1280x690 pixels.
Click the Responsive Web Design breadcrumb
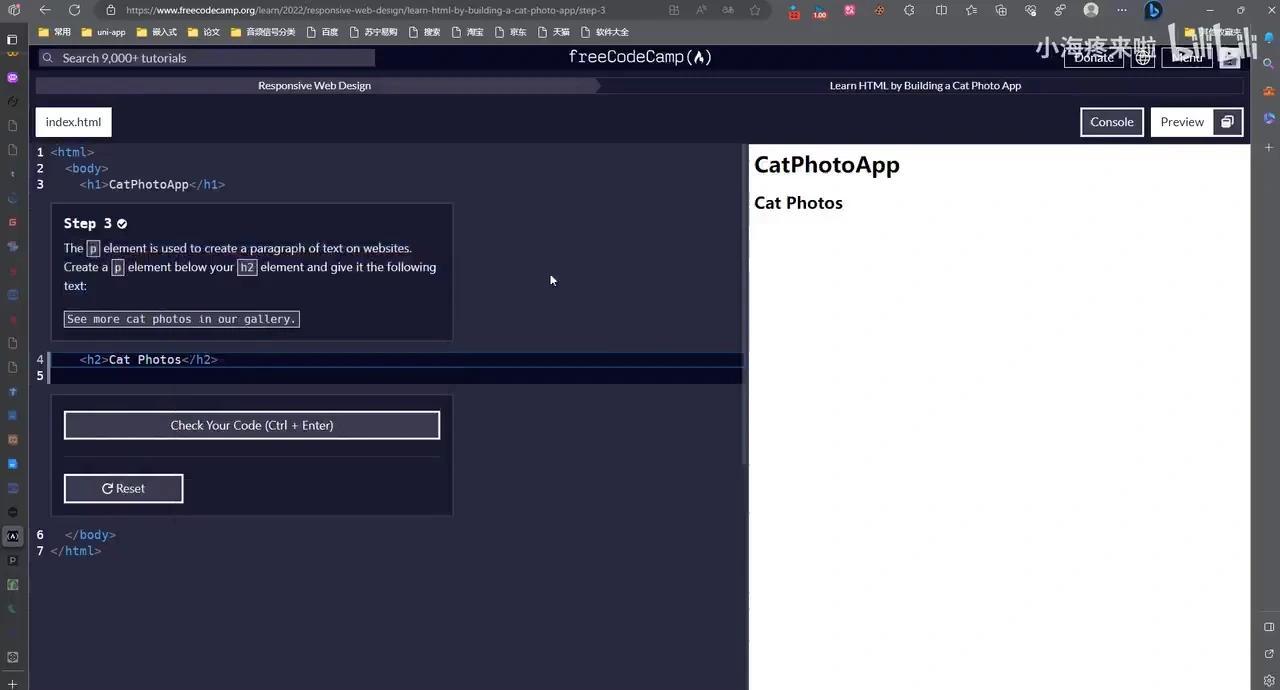tap(314, 85)
